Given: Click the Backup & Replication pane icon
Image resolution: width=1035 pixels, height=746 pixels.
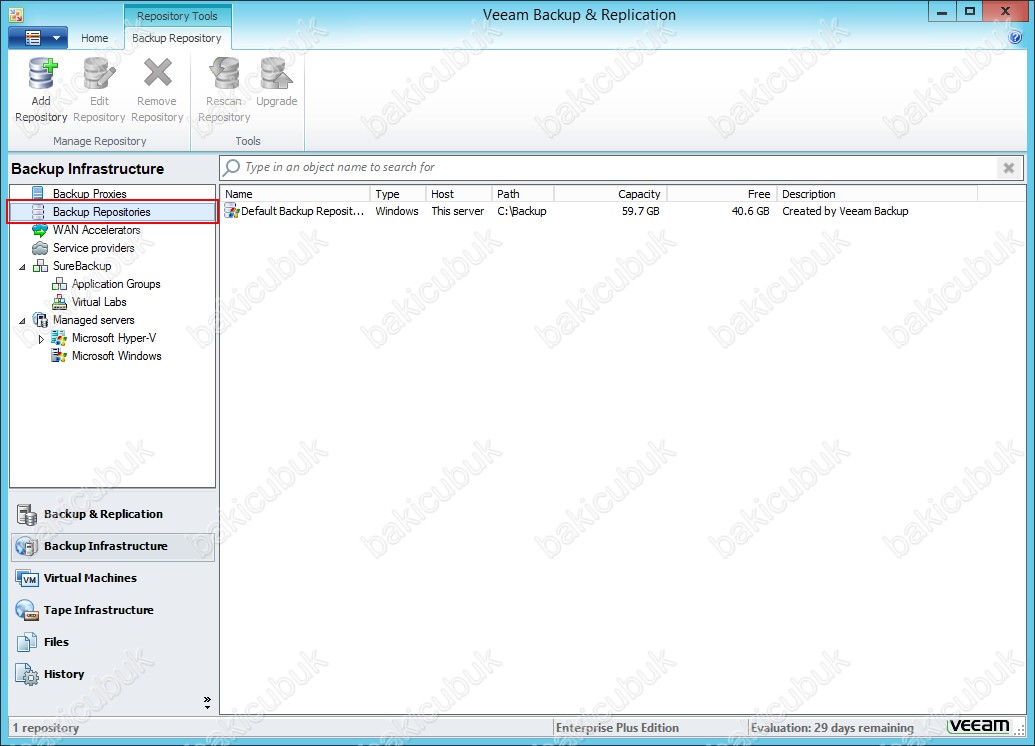Looking at the screenshot, I should 27,514.
